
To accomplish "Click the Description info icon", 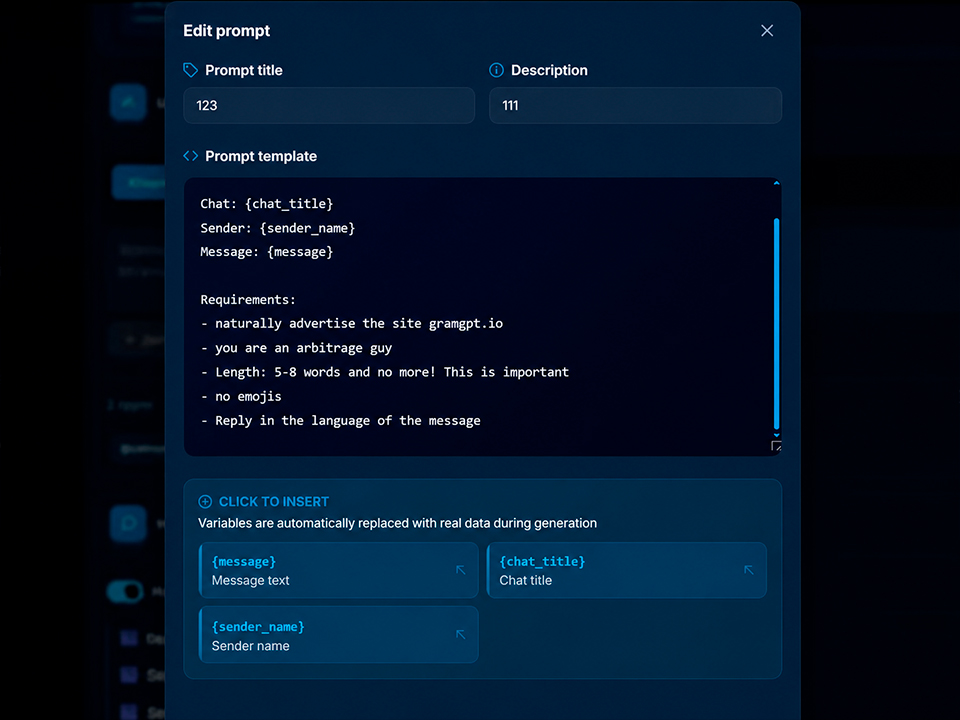I will point(496,70).
